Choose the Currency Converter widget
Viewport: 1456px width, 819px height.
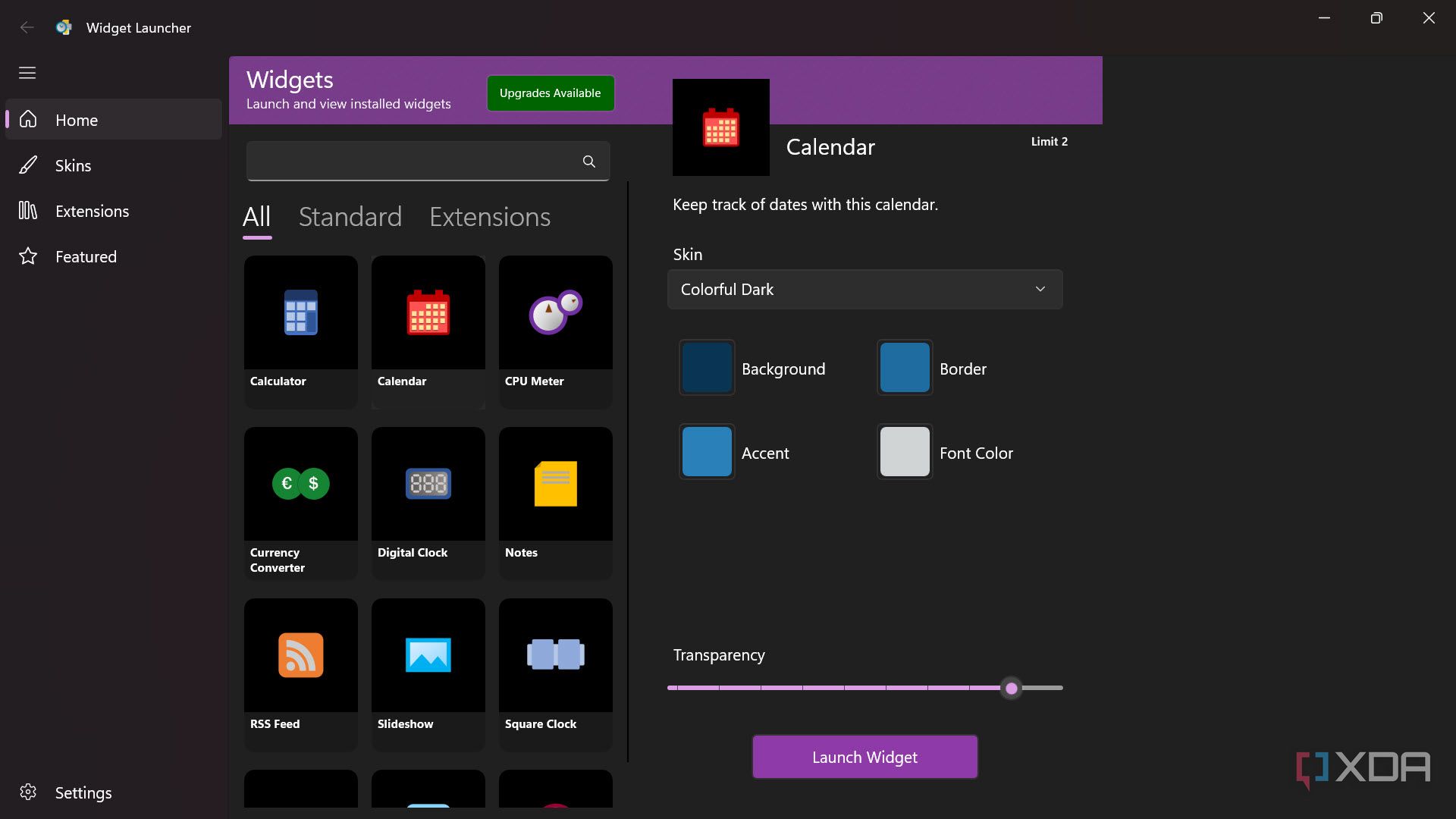tap(300, 503)
